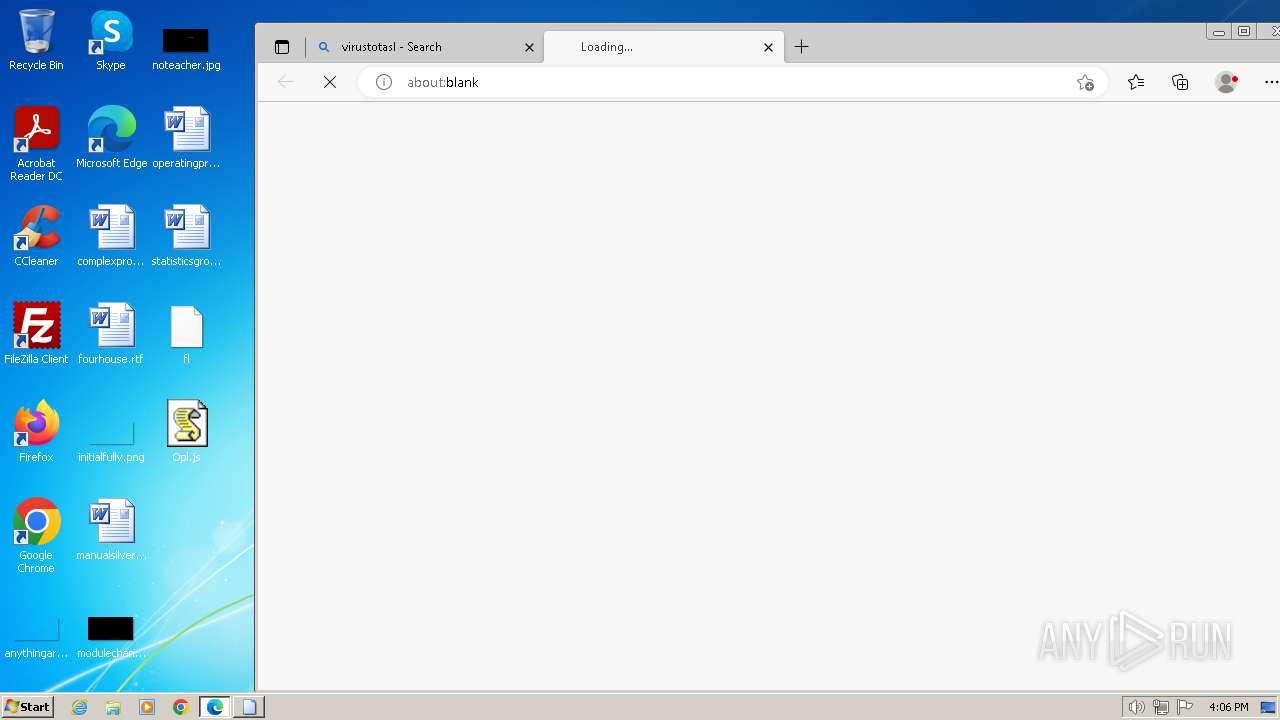Minimize the Edge browser window
The height and width of the screenshot is (720, 1280).
coord(1218,32)
